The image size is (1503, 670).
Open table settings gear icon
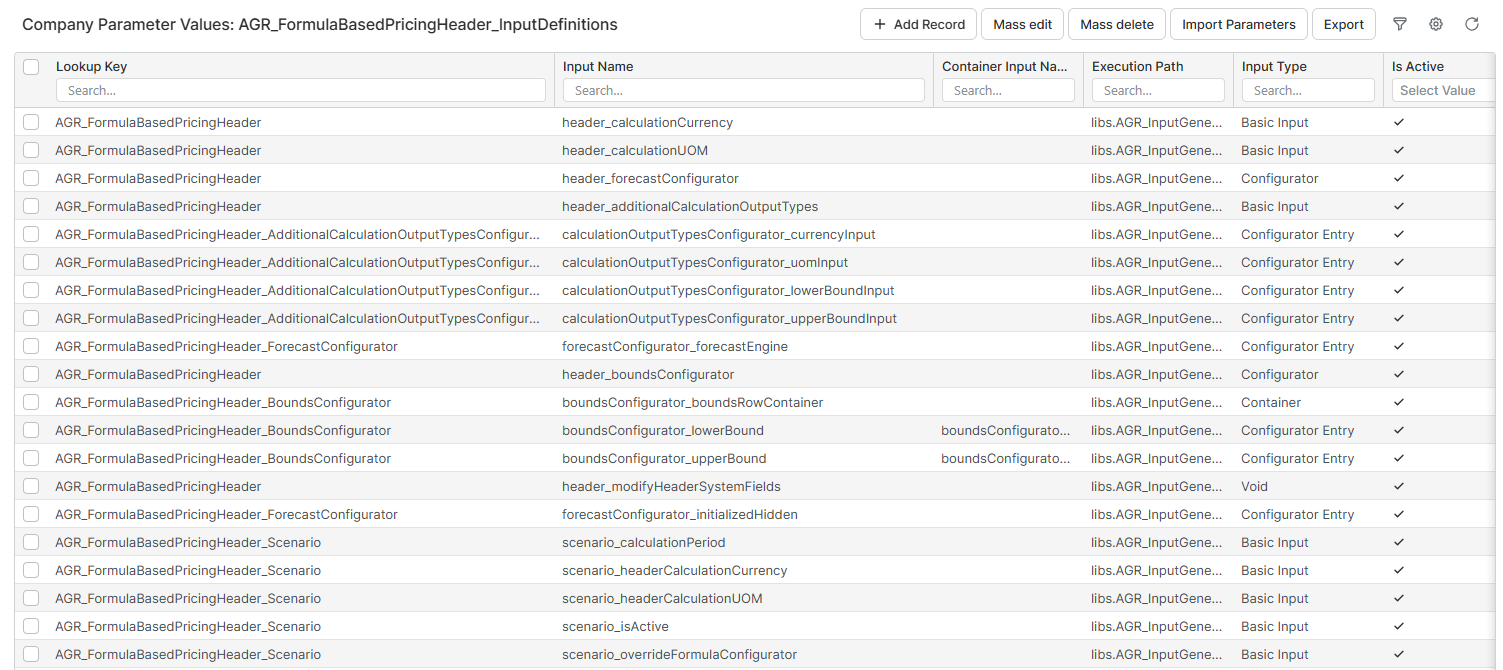pyautogui.click(x=1436, y=24)
